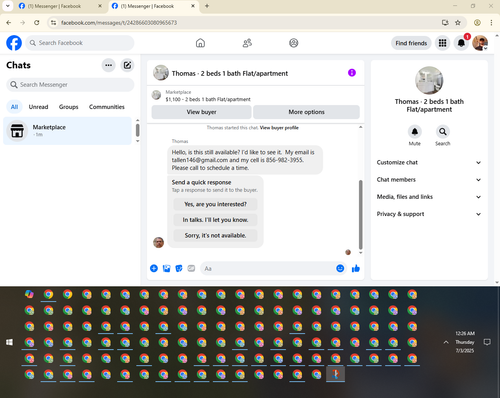The width and height of the screenshot is (500, 398).
Task: Click the Copilot icon in the taskbar
Action: tap(29, 294)
